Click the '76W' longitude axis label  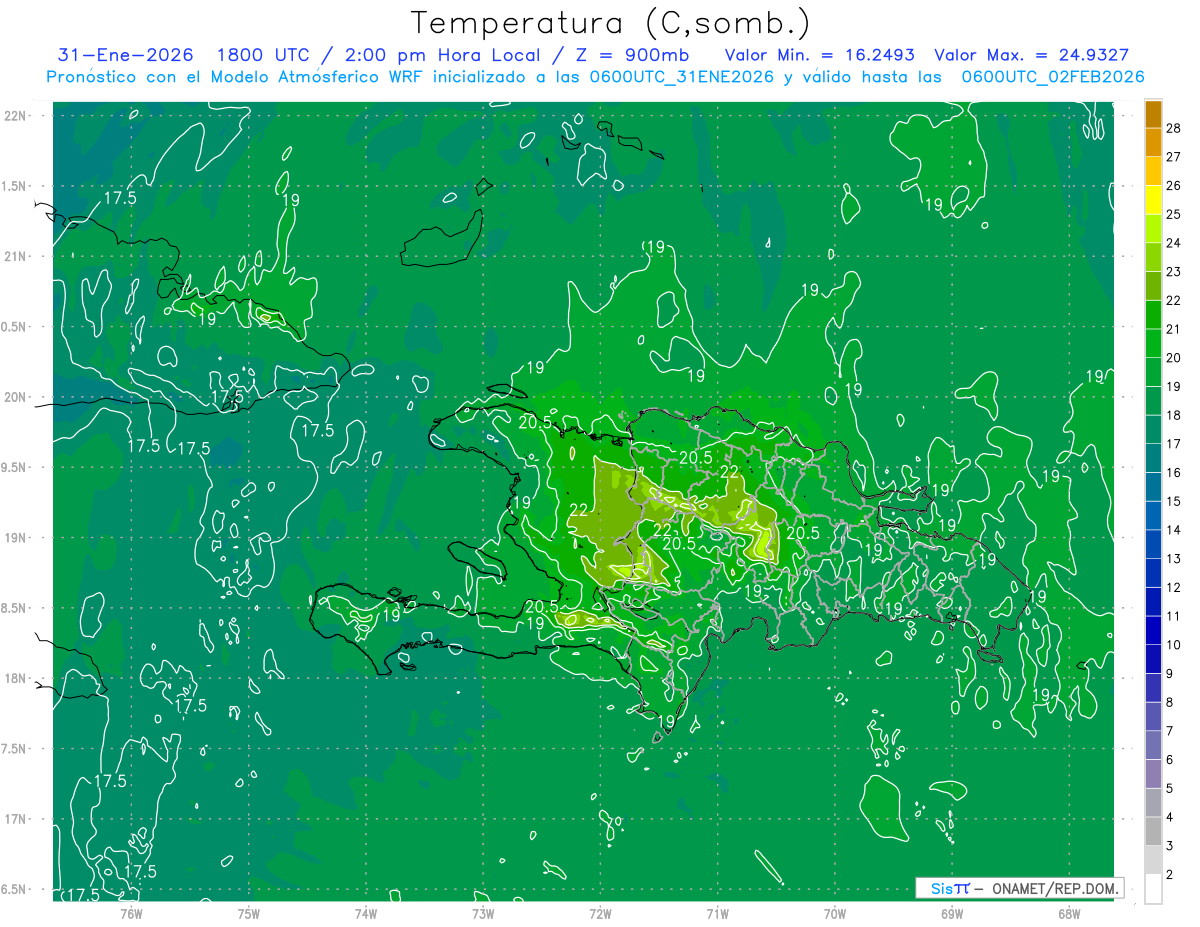[x=131, y=913]
